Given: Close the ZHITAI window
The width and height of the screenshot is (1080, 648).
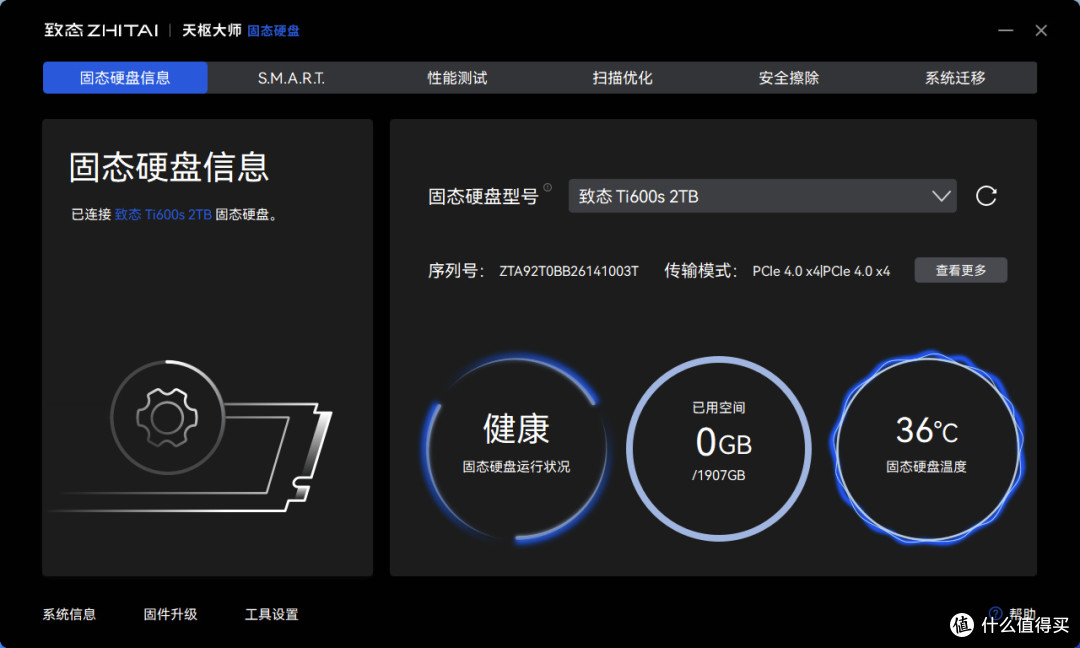Looking at the screenshot, I should click(1041, 30).
